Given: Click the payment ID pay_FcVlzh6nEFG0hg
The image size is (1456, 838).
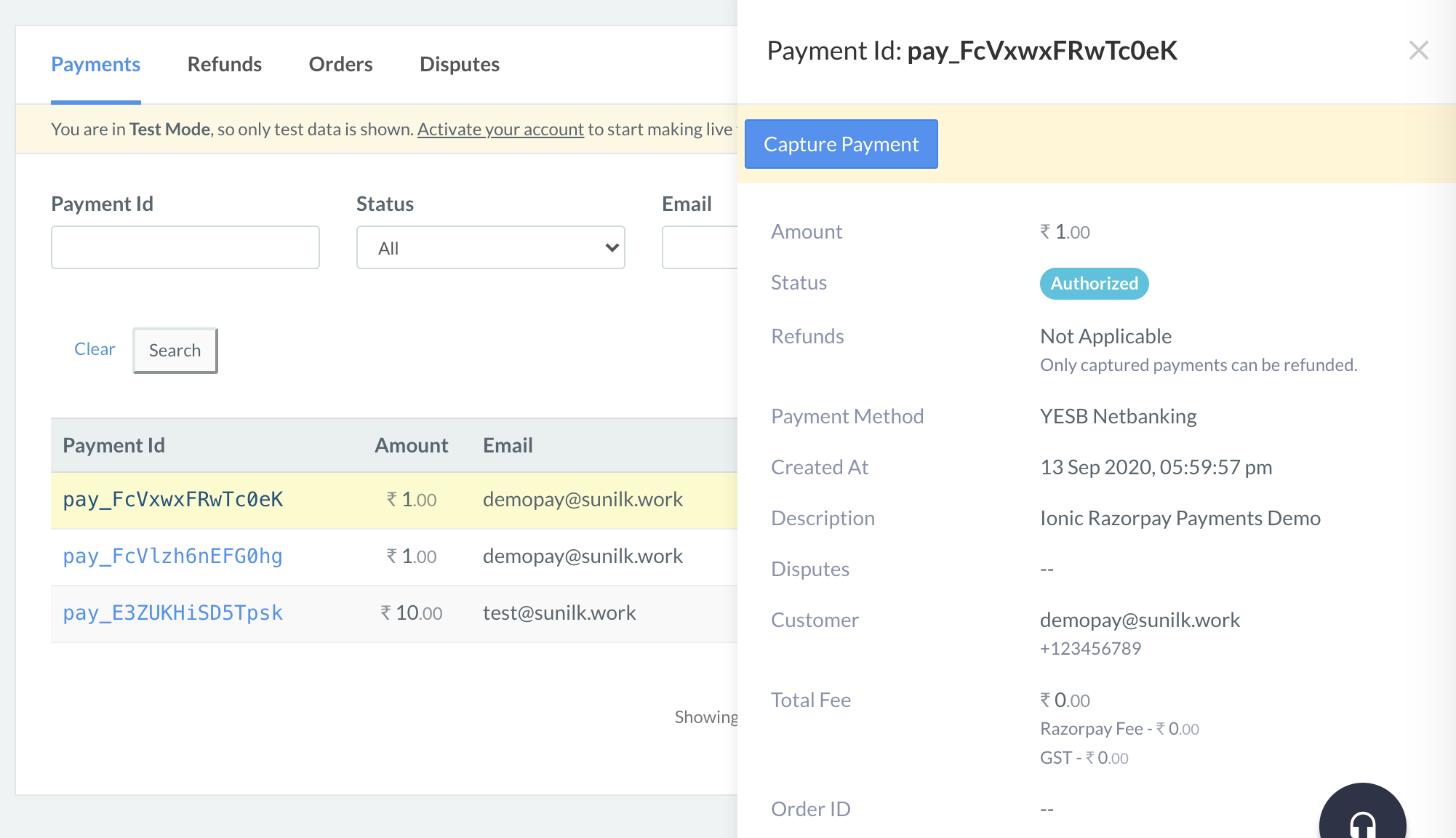Looking at the screenshot, I should click(172, 556).
